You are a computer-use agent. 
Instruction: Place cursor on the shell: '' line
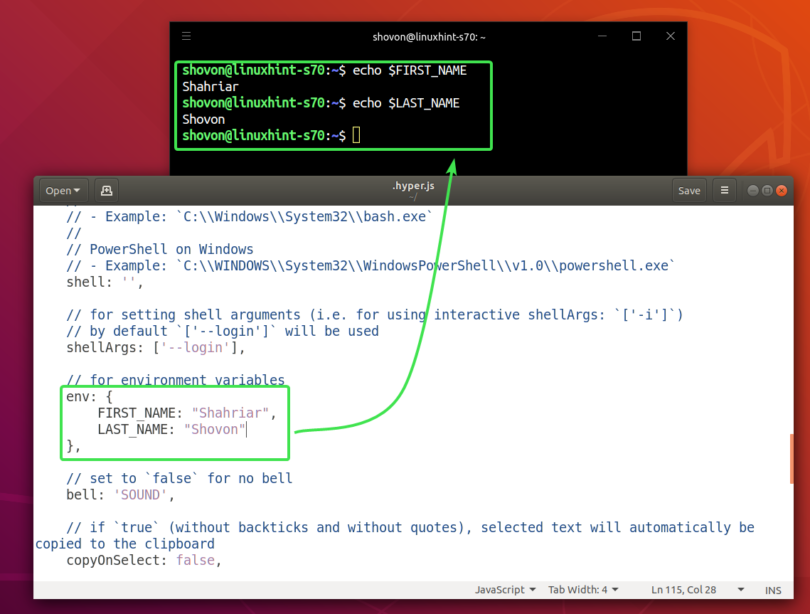104,282
